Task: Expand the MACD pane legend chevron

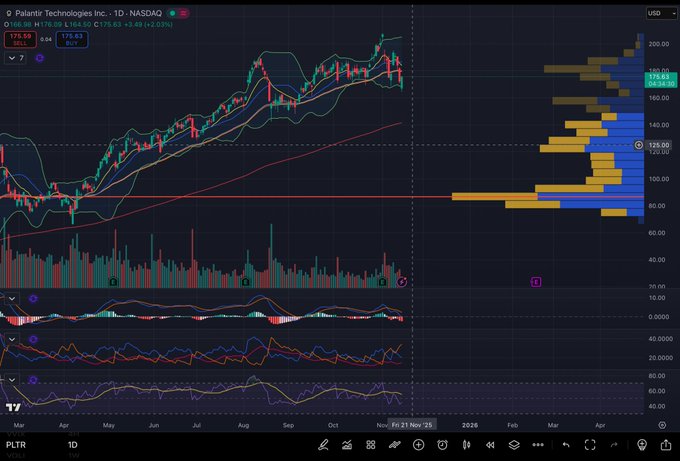Action: coord(12,298)
